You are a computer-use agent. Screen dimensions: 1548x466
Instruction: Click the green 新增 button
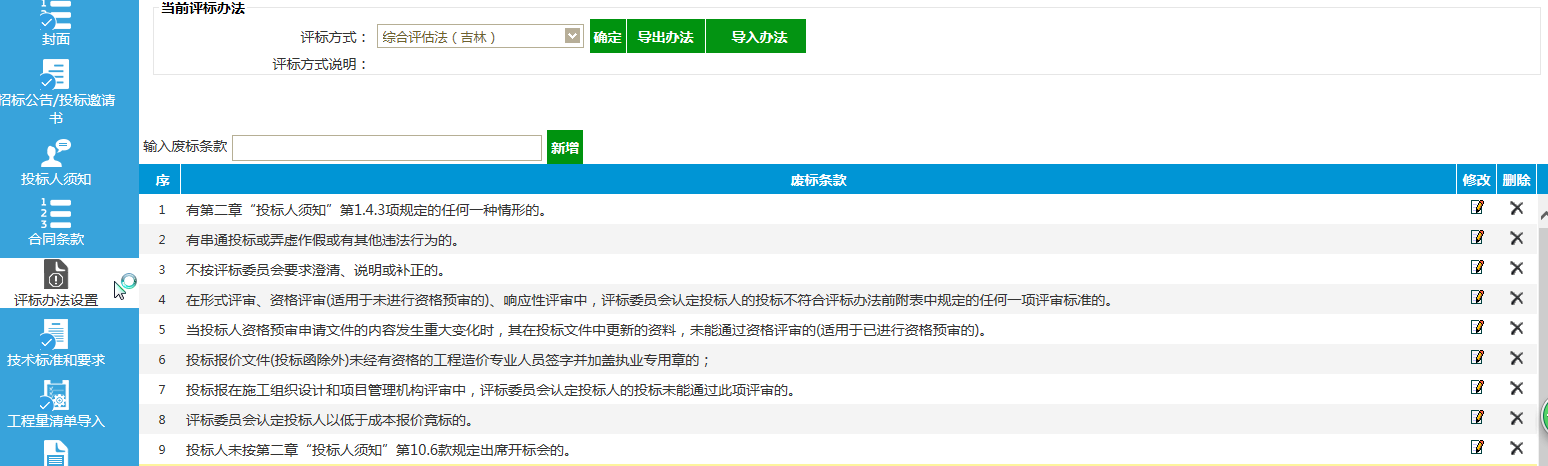click(565, 147)
